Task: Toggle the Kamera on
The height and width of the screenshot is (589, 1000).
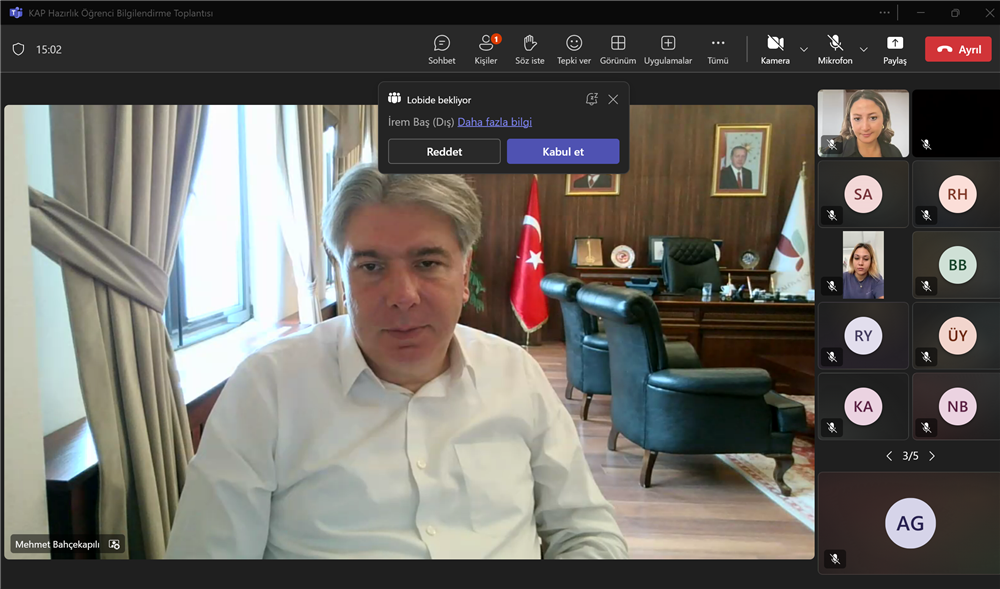Action: 775,48
